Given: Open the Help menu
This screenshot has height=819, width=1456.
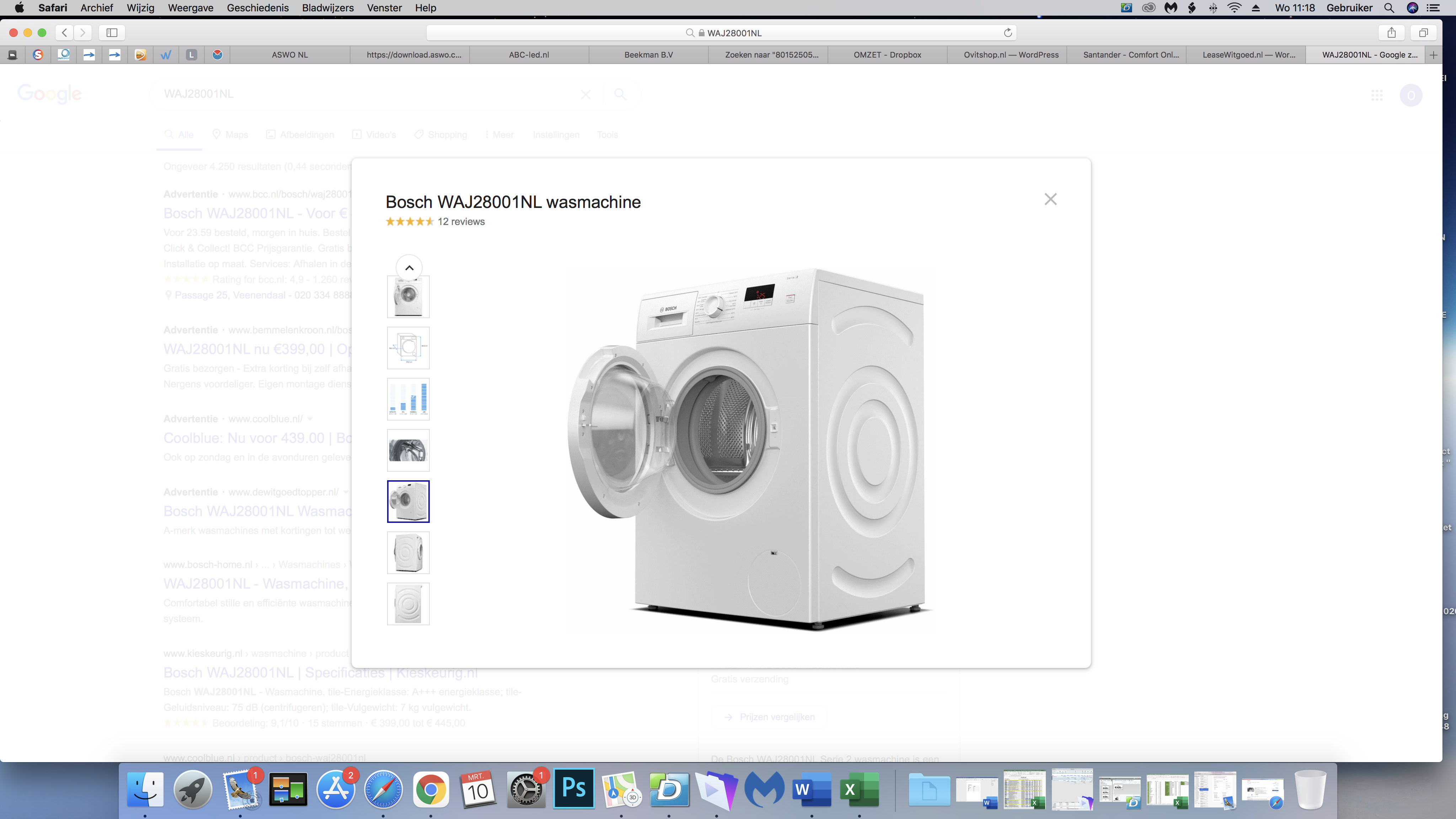Looking at the screenshot, I should (x=425, y=8).
